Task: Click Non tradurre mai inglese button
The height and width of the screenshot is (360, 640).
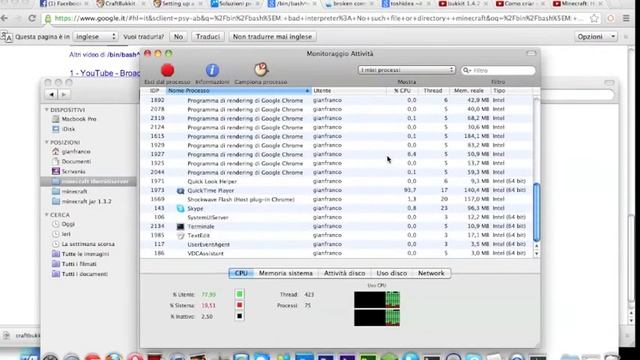Action: tap(272, 37)
